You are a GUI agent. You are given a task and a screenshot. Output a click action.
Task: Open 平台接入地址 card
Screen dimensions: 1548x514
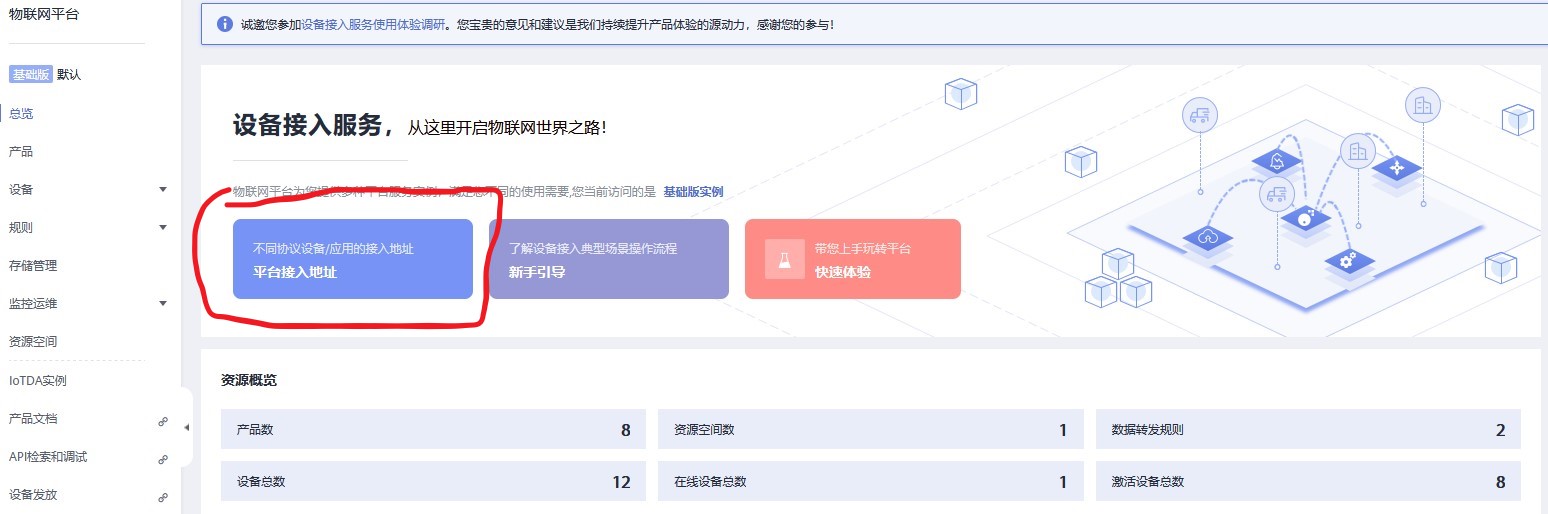click(353, 259)
